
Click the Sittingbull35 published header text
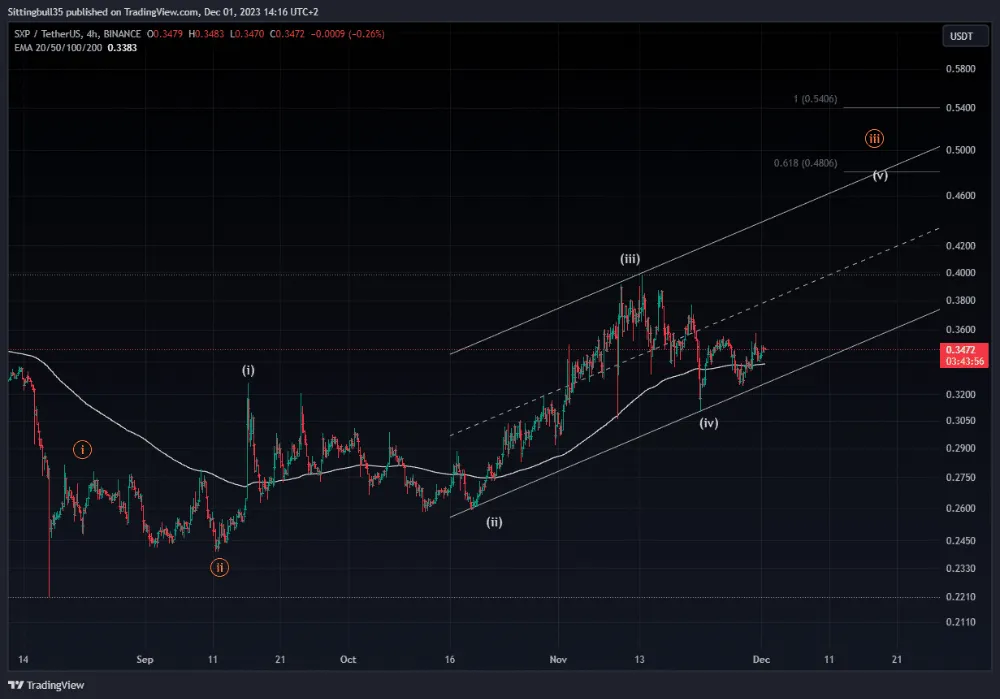(x=163, y=11)
